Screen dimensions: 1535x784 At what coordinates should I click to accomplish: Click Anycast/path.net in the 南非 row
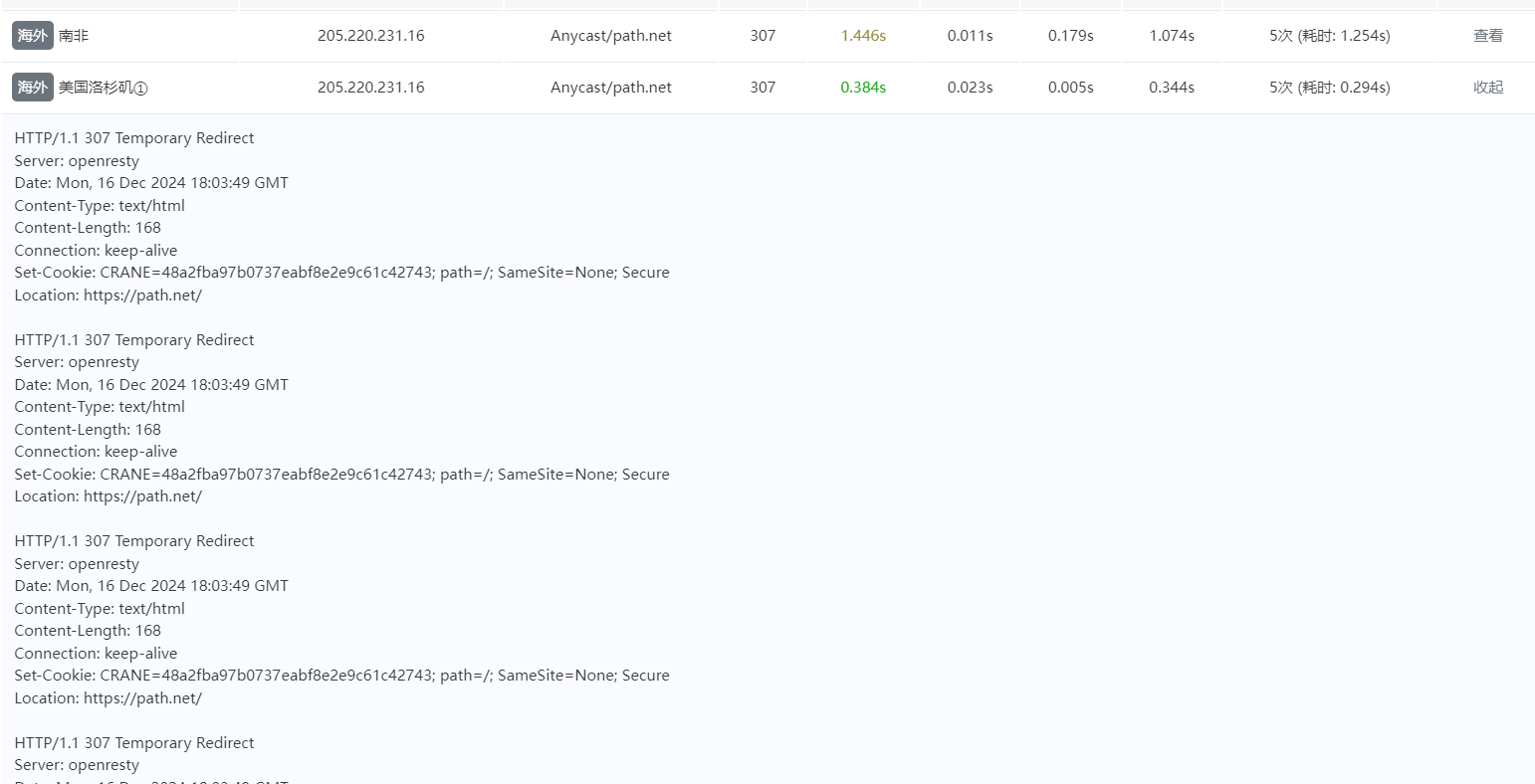[610, 36]
